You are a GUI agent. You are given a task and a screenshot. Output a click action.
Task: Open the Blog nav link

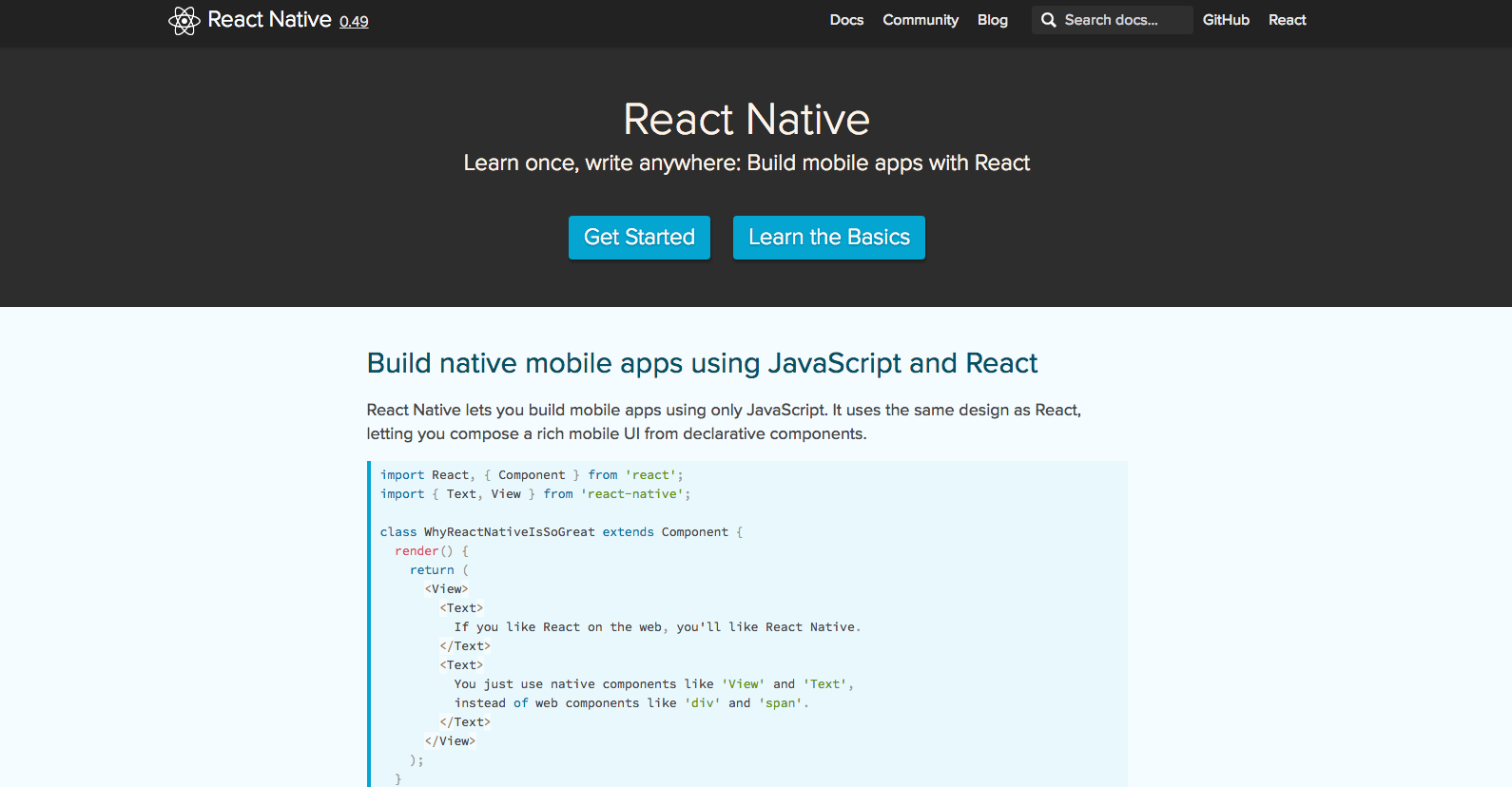[x=992, y=20]
